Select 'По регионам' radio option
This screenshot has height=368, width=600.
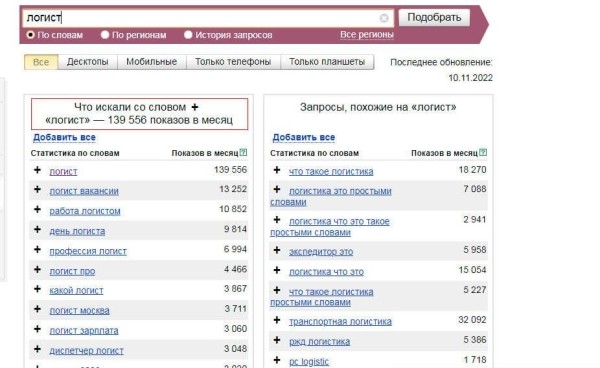tap(105, 35)
